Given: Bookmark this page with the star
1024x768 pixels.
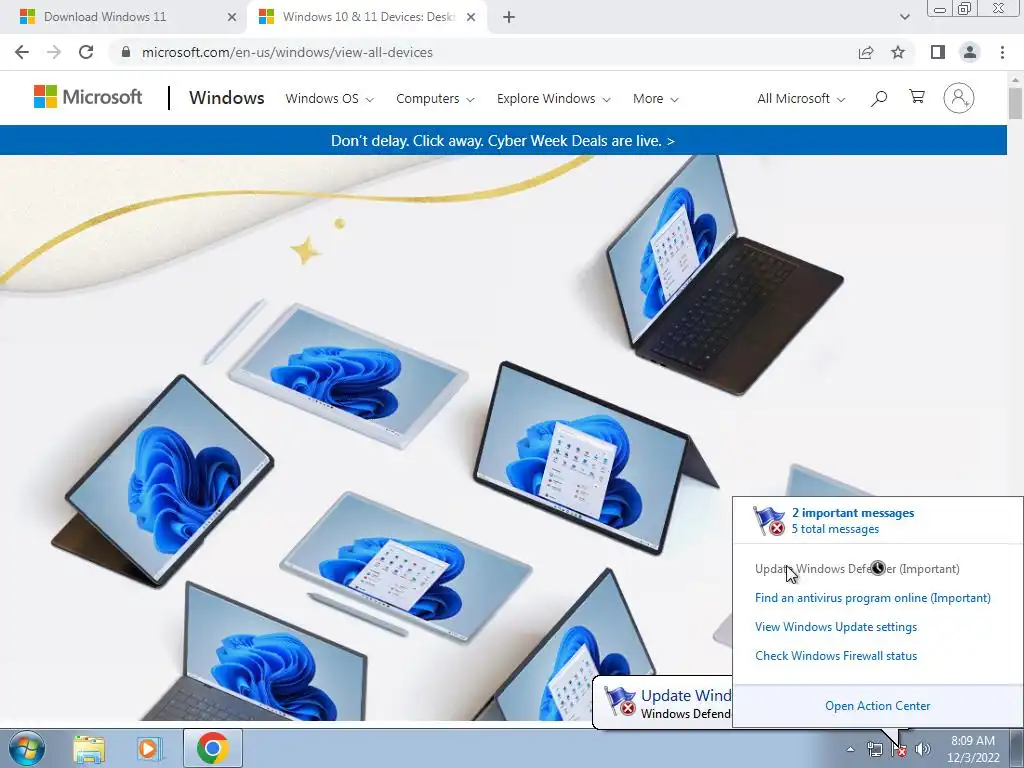Looking at the screenshot, I should point(898,52).
